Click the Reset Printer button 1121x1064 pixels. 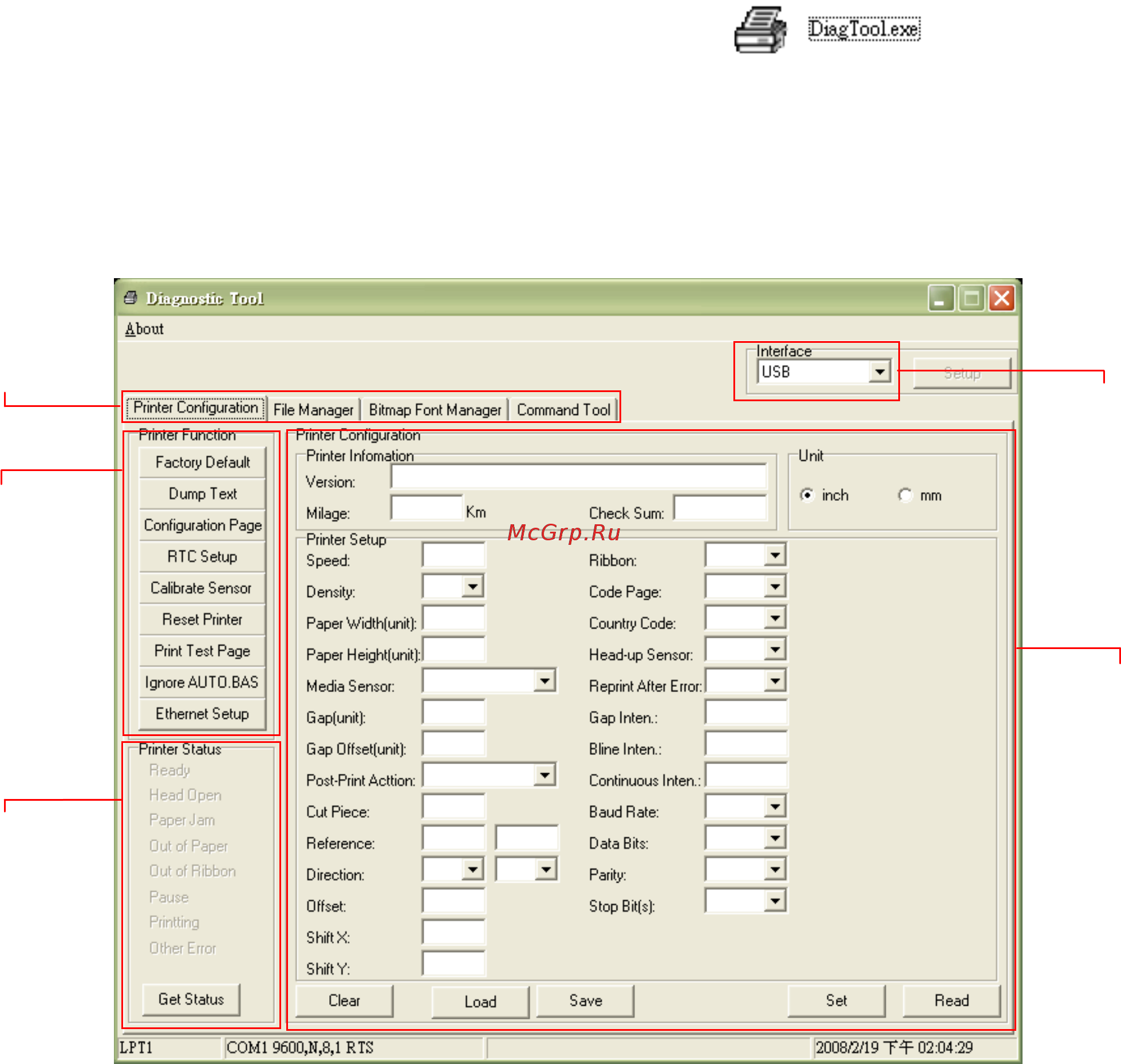203,619
